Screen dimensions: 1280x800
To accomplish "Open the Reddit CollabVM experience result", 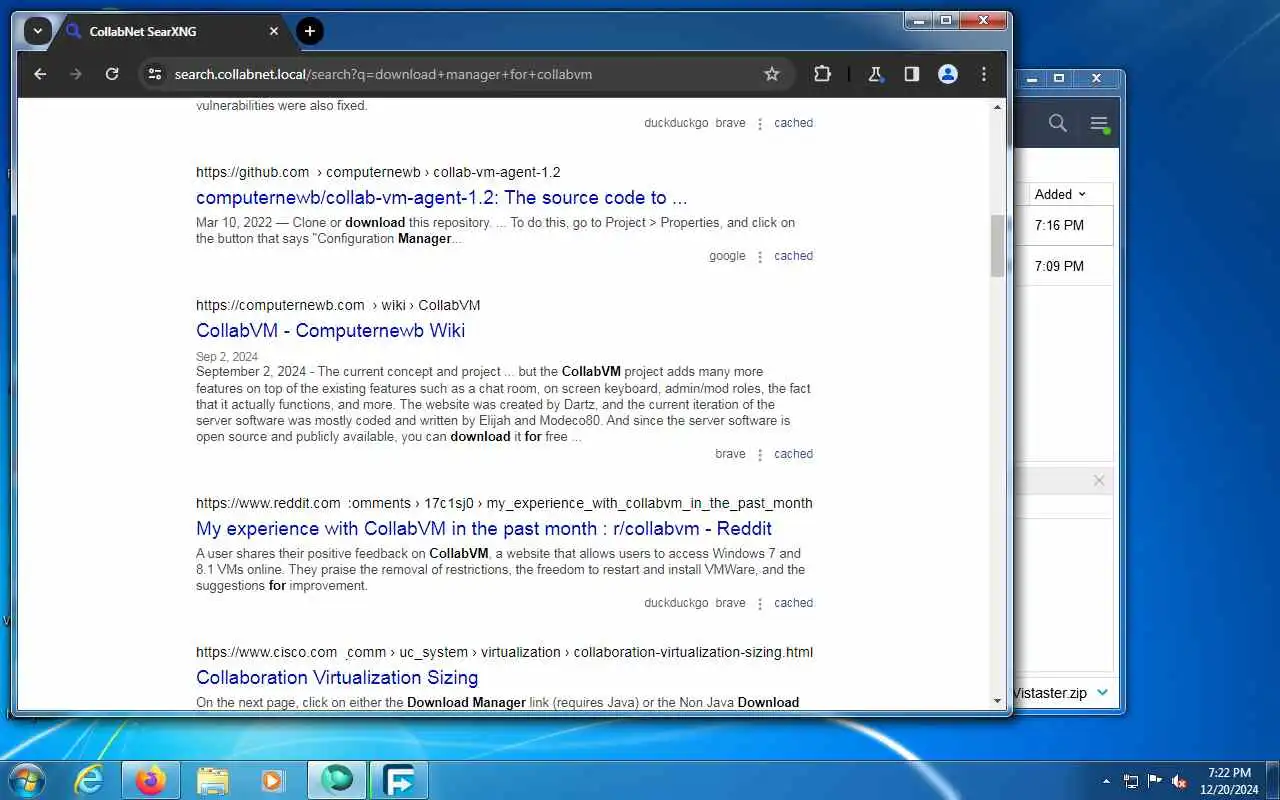I will 484,529.
